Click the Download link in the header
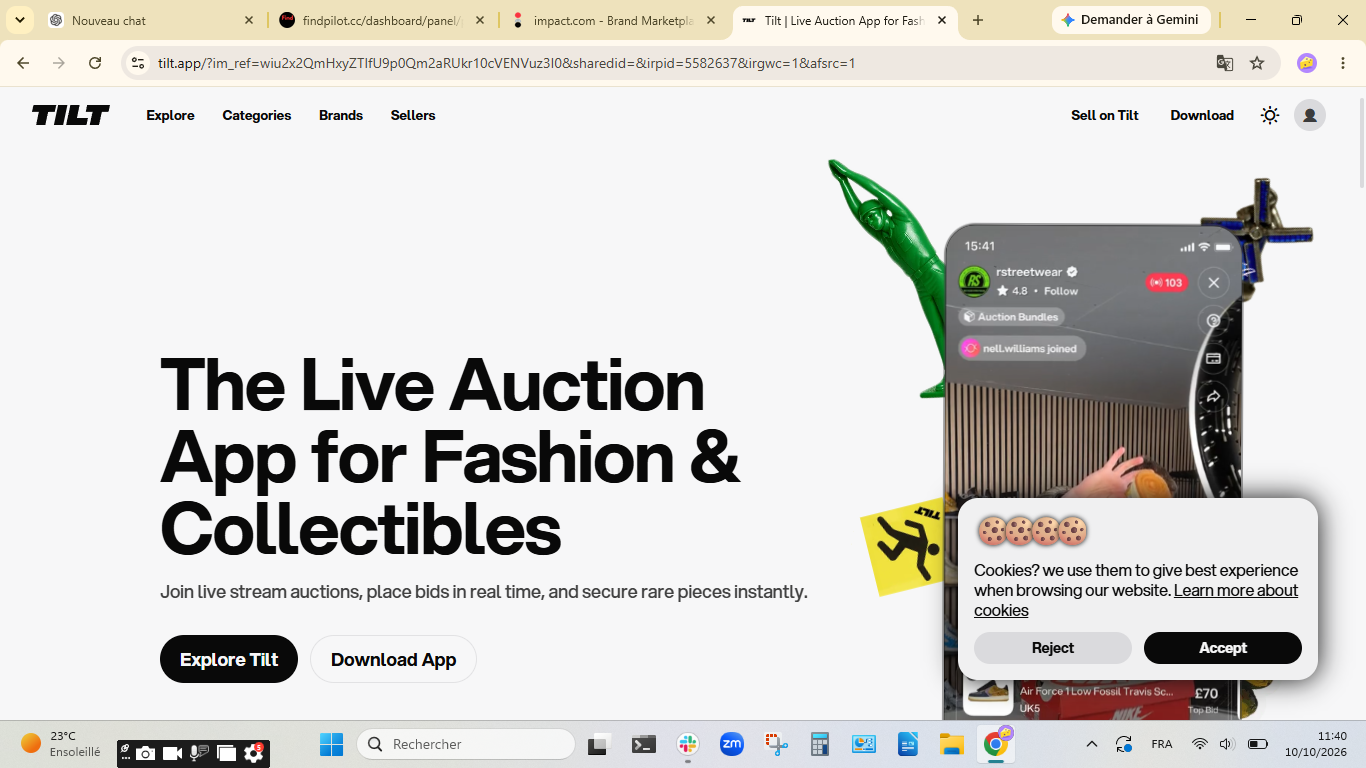This screenshot has height=768, width=1366. tap(1202, 115)
